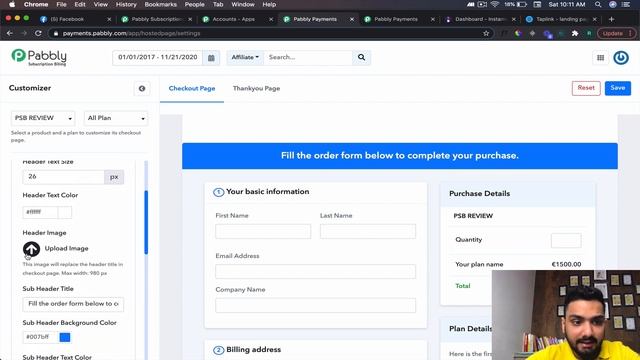This screenshot has height=360, width=640.
Task: Click the Purchase Details heading
Action: click(x=480, y=194)
